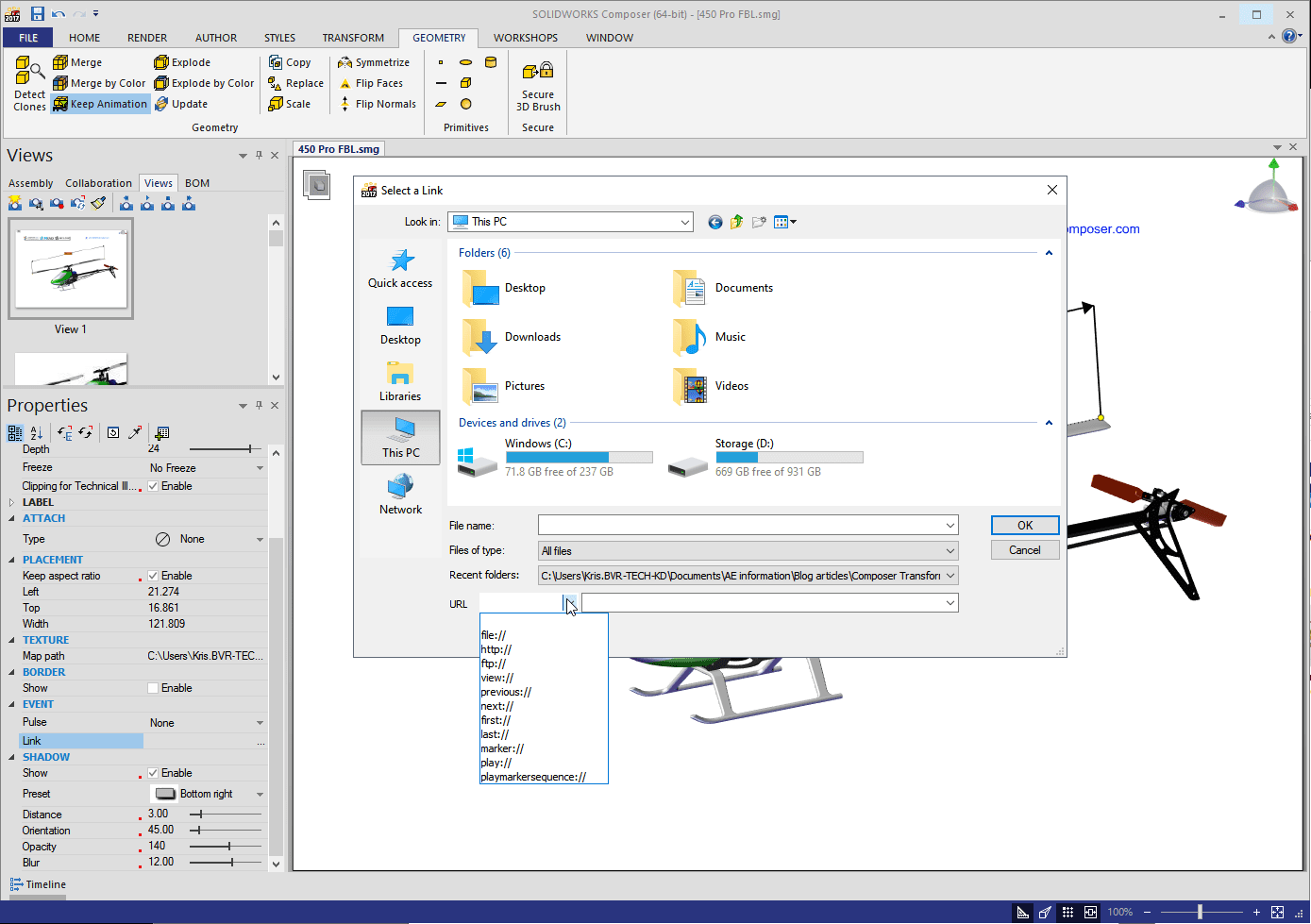This screenshot has height=924, width=1311.
Task: Open the Look in dropdown
Action: click(x=684, y=222)
